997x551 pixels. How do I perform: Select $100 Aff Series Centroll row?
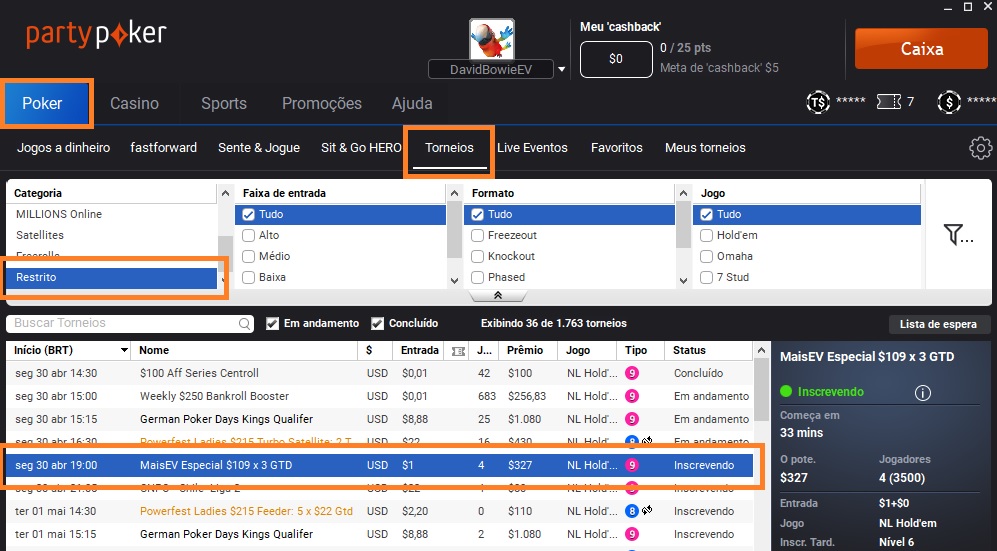coord(380,373)
